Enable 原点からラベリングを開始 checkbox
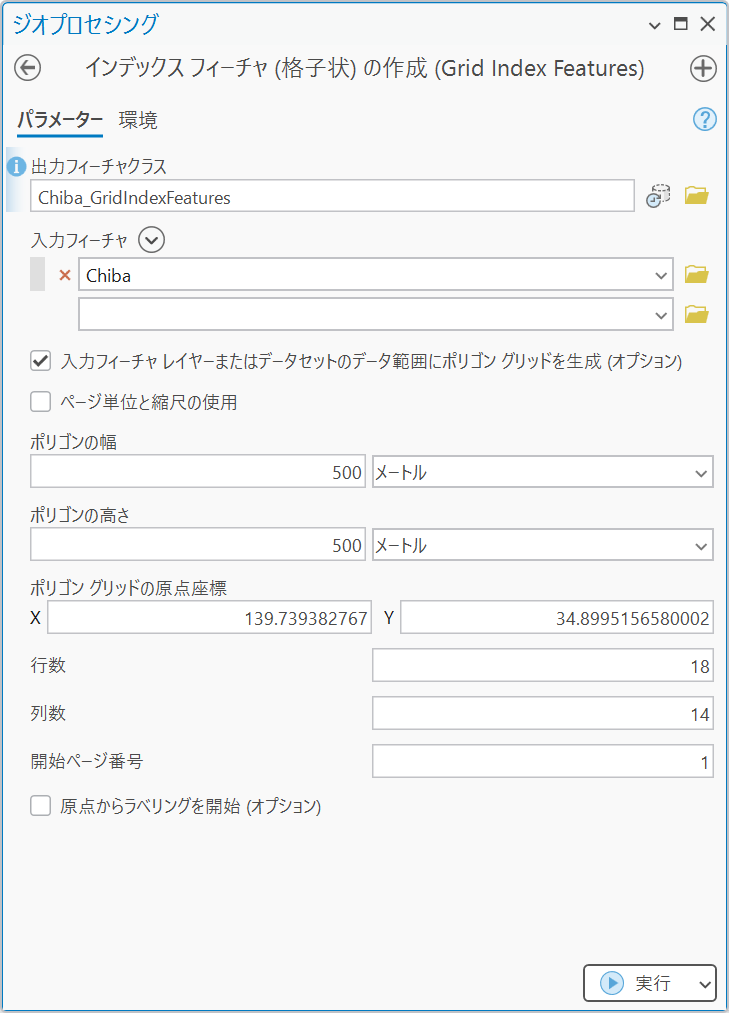Image resolution: width=729 pixels, height=1013 pixels. (41, 806)
